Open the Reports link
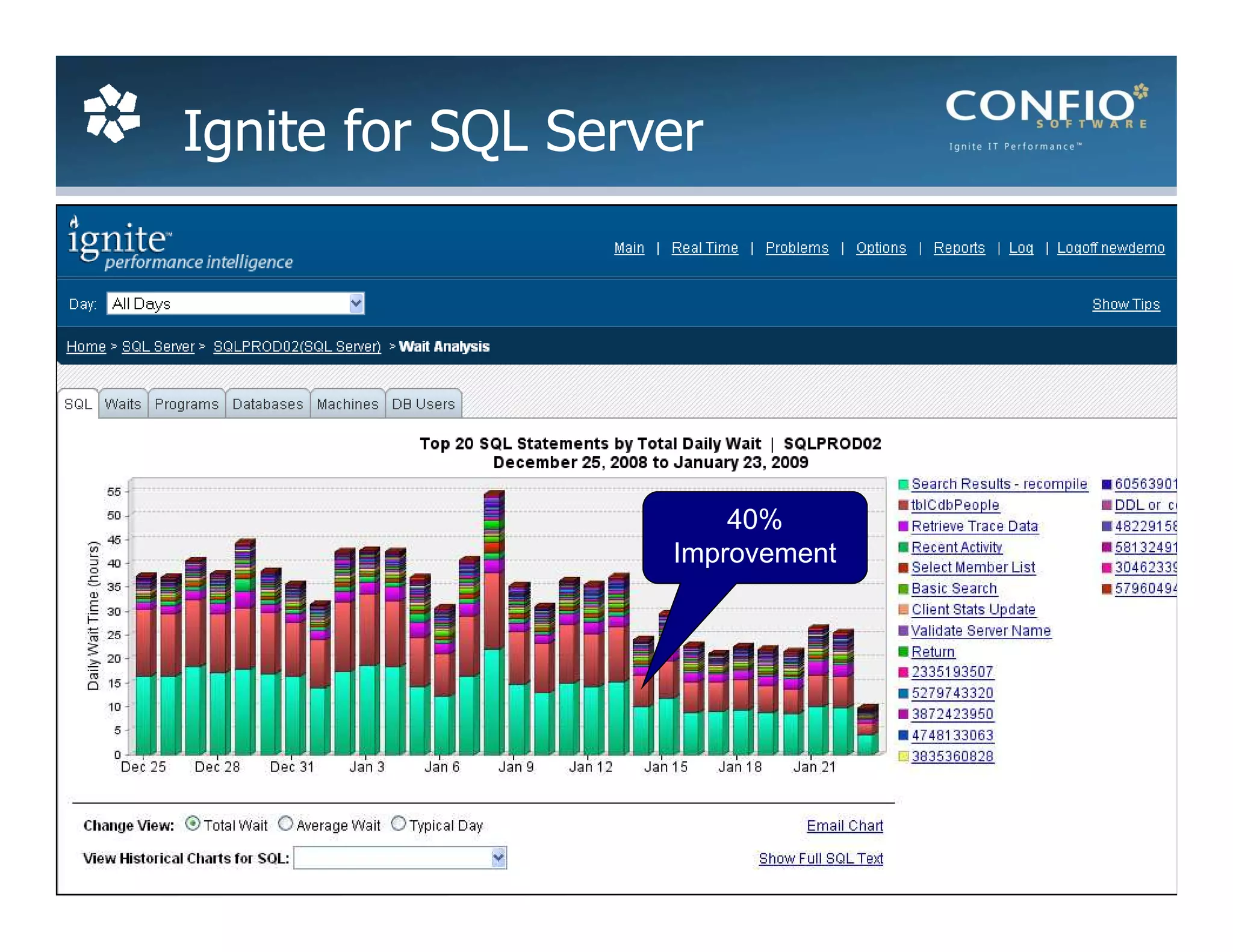Viewport: 1233px width, 952px height. (x=959, y=248)
